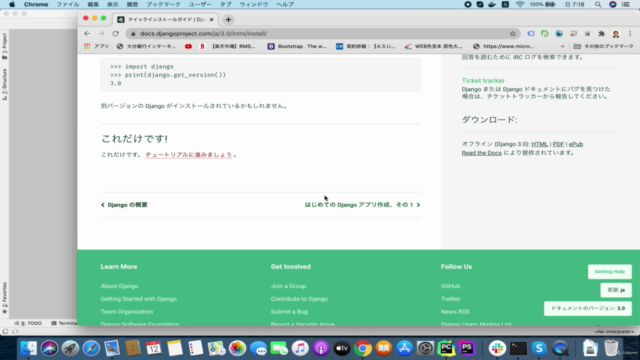Viewport: 640px width, 360px height.
Task: Bookmark this page with the star icon
Action: click(513, 33)
